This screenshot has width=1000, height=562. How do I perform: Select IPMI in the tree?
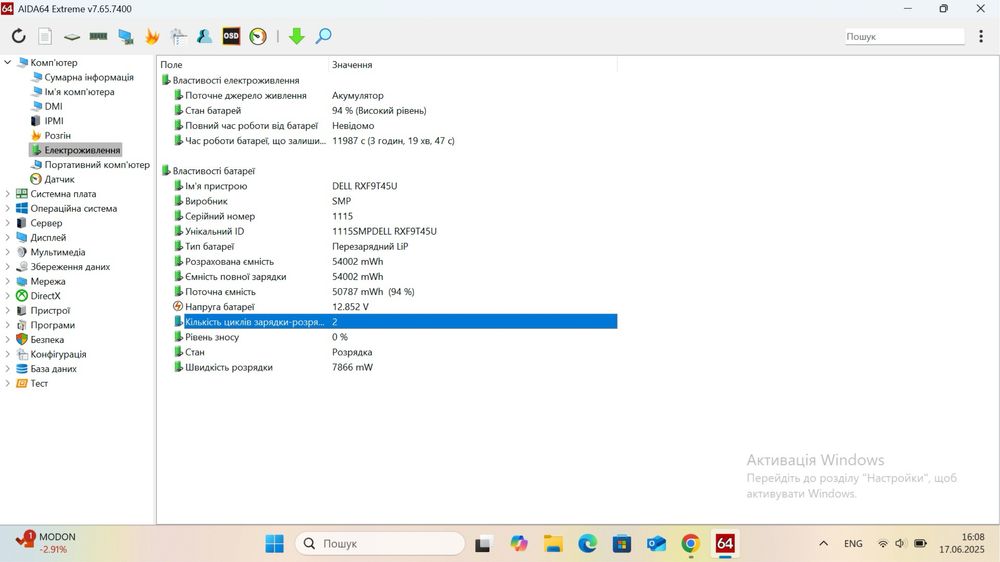click(54, 121)
